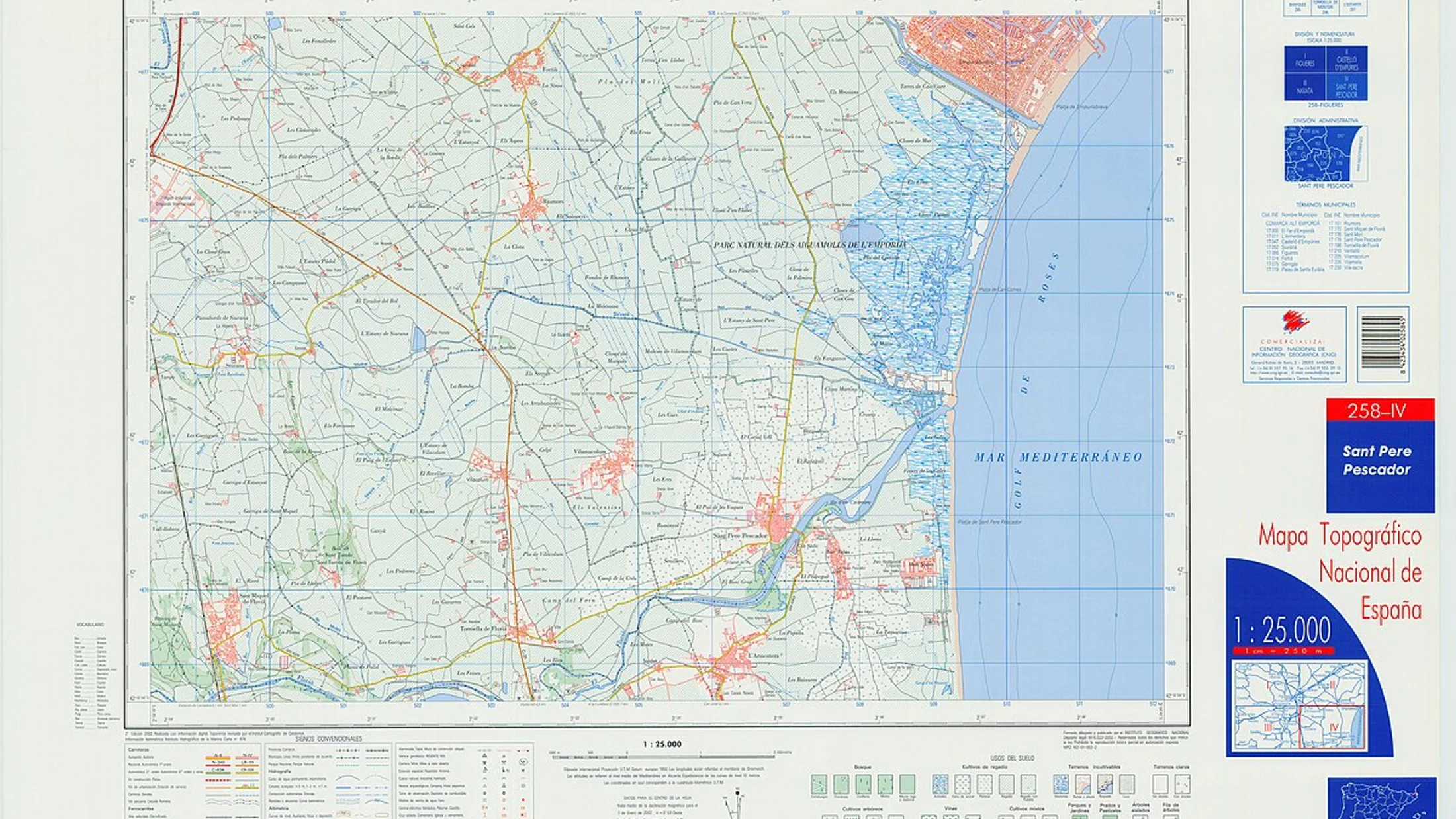
Task: Click the Mar Mediterráneo label on the sea
Action: 1058,457
